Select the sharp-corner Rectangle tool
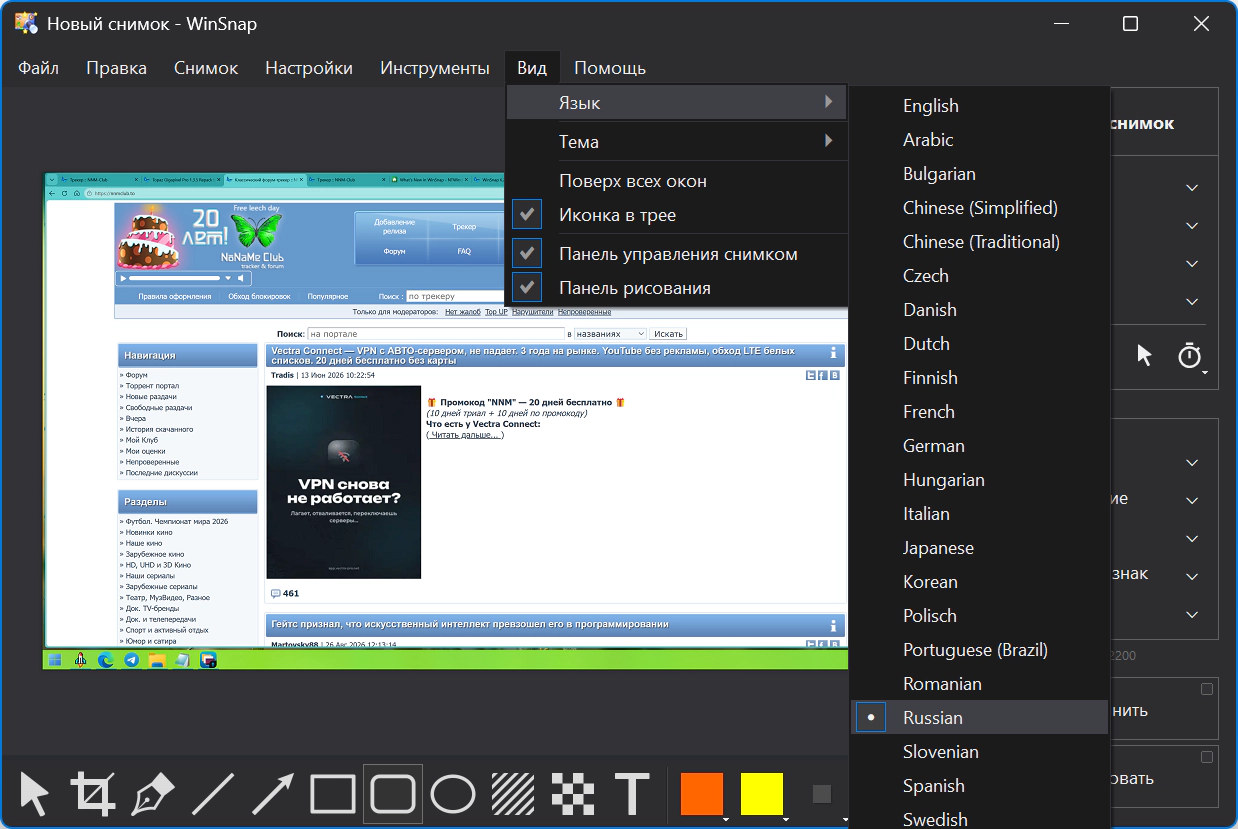Viewport: 1238px width, 829px height. point(333,794)
